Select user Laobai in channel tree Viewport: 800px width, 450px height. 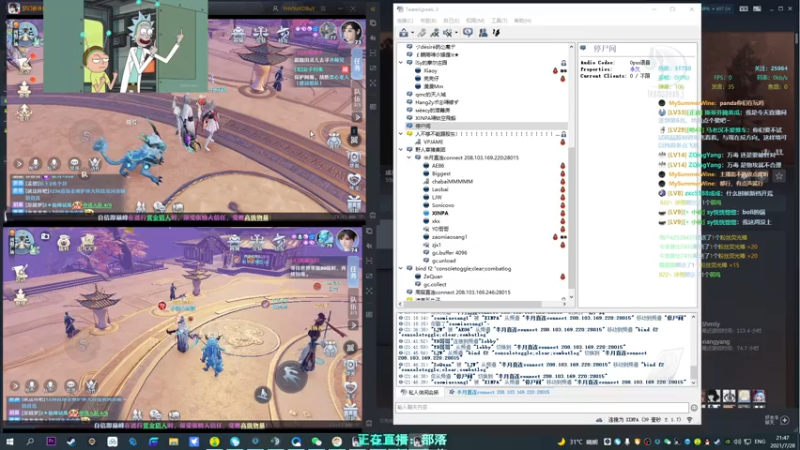tap(440, 189)
